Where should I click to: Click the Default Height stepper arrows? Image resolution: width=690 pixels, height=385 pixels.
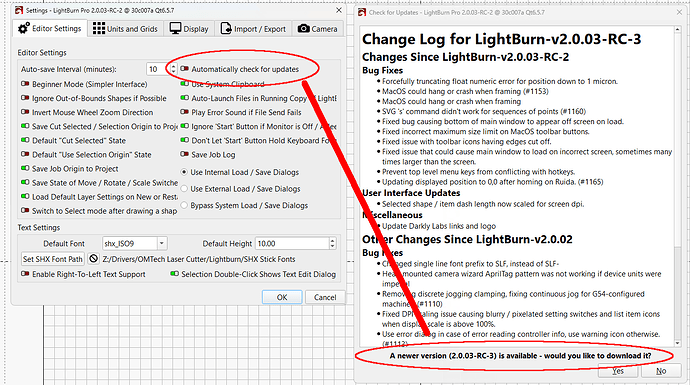pyautogui.click(x=332, y=243)
